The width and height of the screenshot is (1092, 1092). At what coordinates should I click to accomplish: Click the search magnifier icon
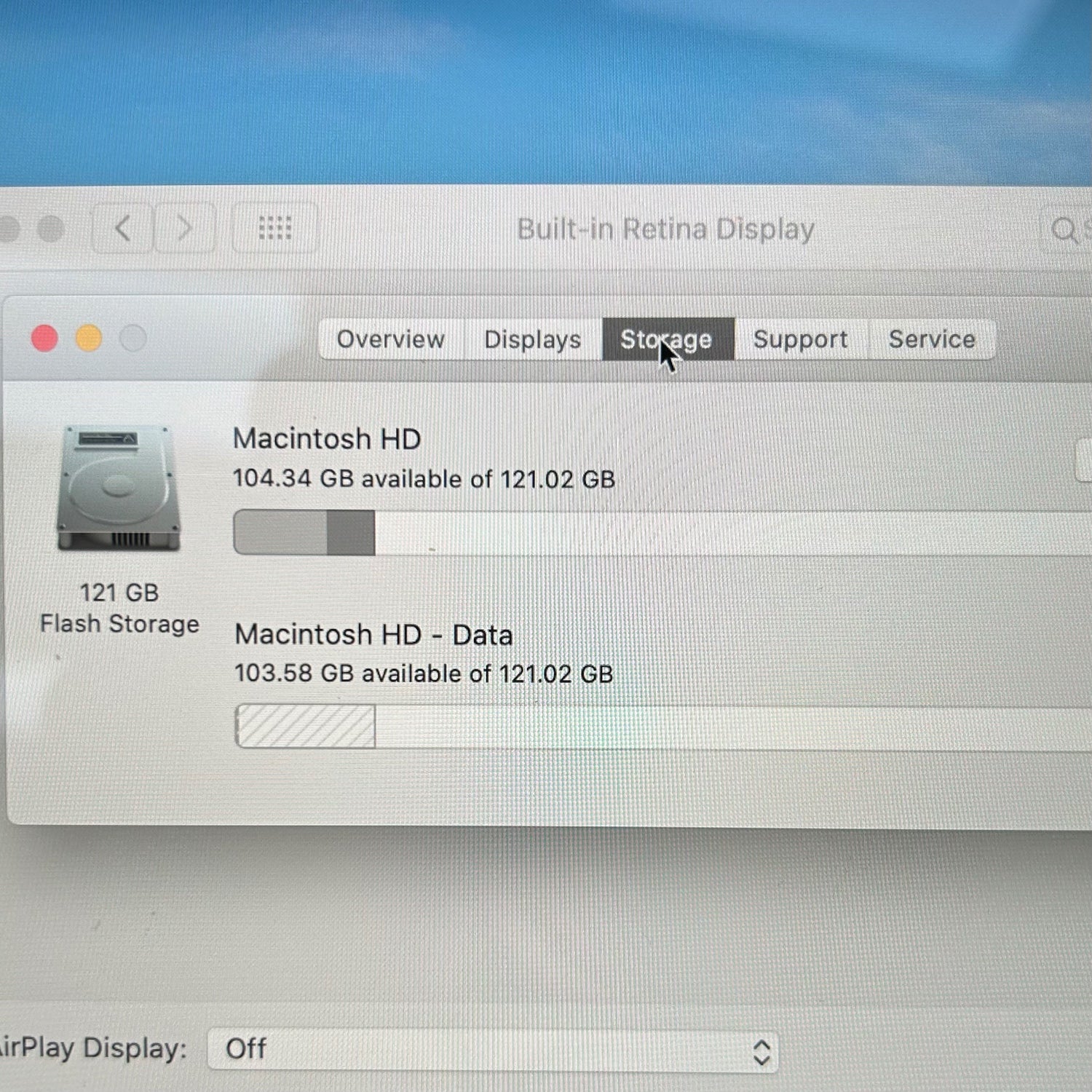(1064, 230)
